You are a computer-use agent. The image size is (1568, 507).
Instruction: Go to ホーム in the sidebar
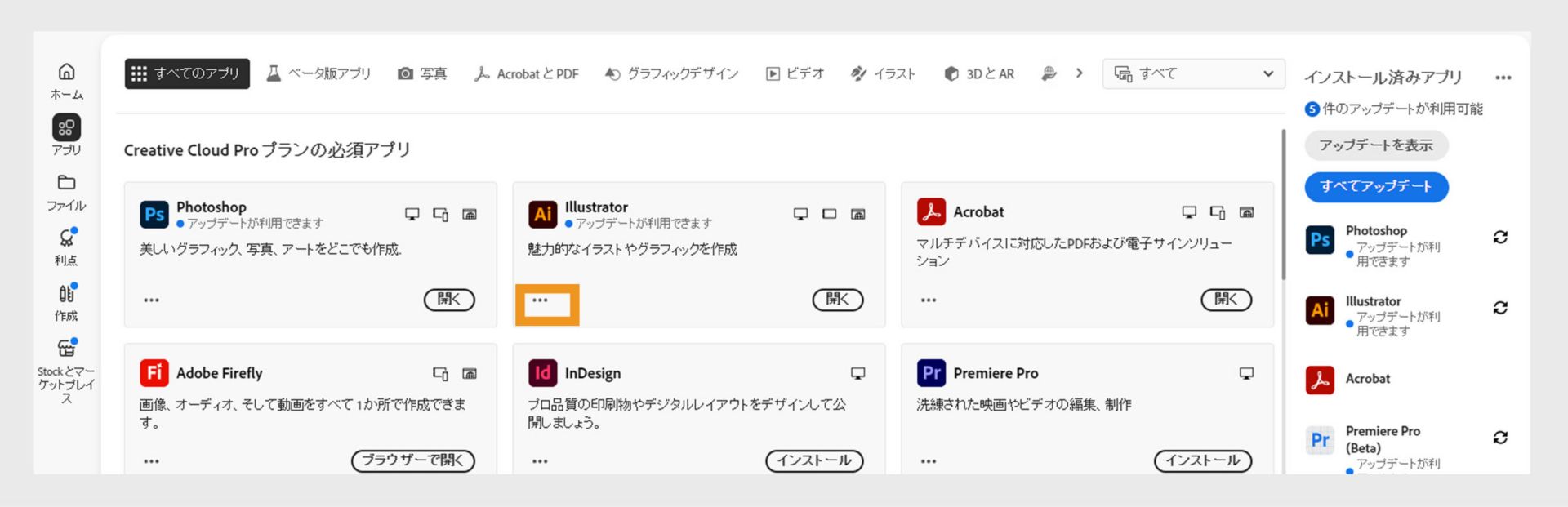tap(66, 82)
